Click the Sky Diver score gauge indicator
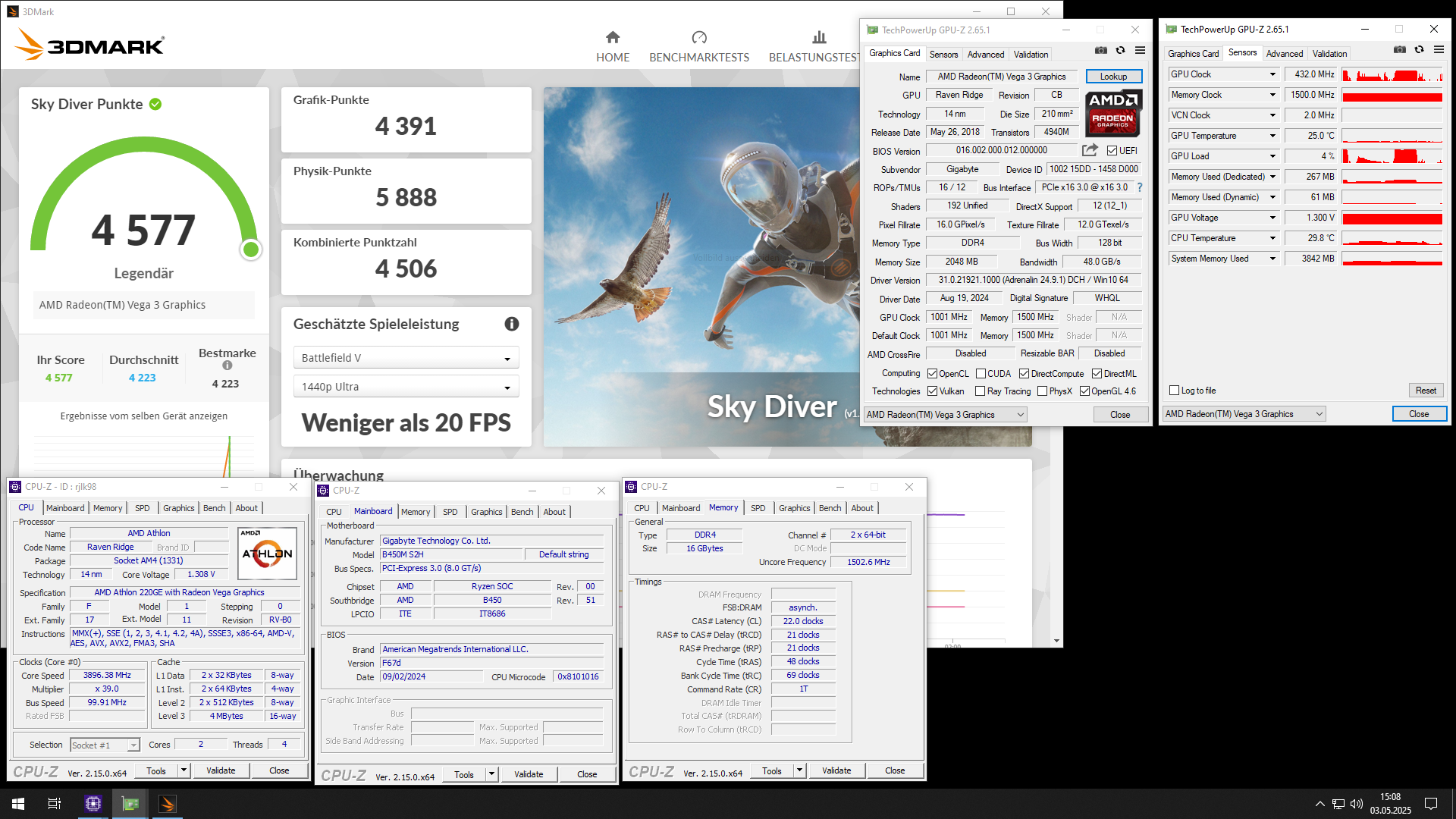The image size is (1456, 819). coord(251,249)
